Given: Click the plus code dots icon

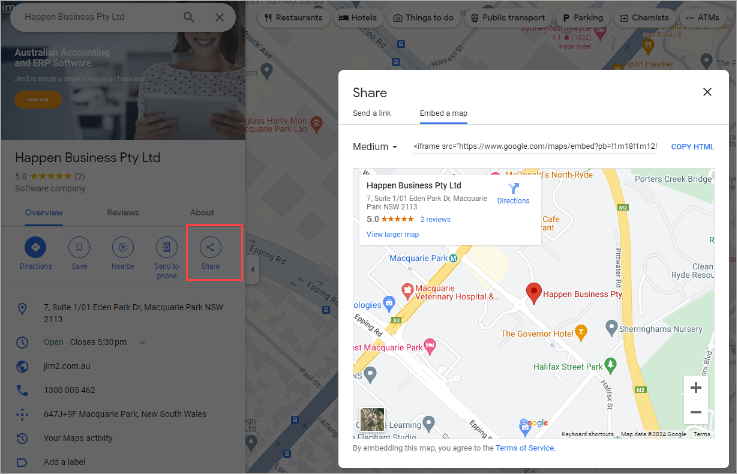Looking at the screenshot, I should (22, 414).
